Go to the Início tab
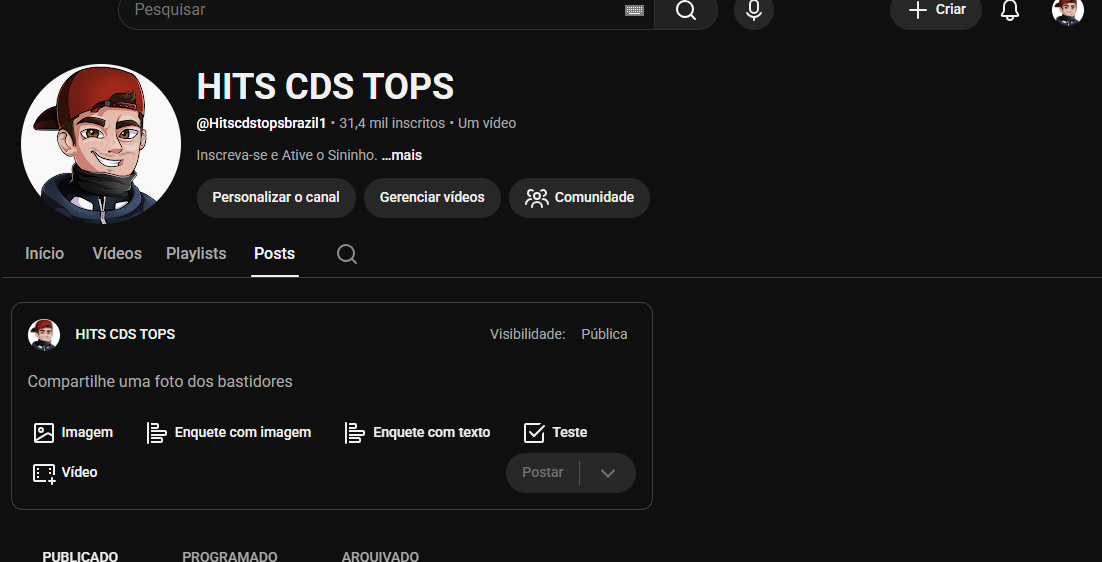The height and width of the screenshot is (562, 1102). (44, 254)
